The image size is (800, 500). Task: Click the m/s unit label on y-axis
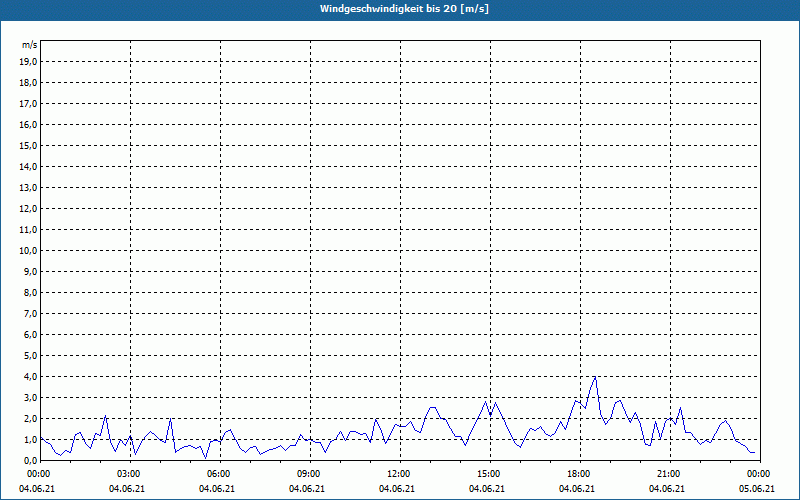click(30, 45)
